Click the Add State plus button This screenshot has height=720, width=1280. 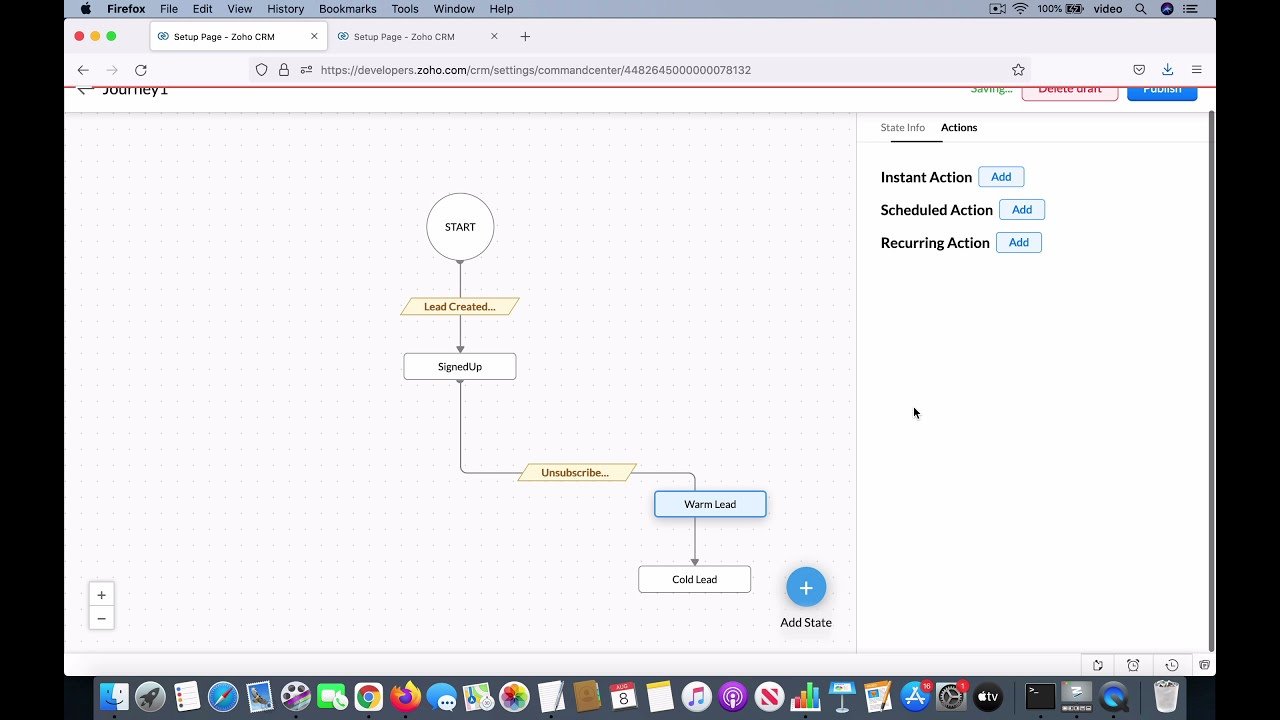coord(806,588)
